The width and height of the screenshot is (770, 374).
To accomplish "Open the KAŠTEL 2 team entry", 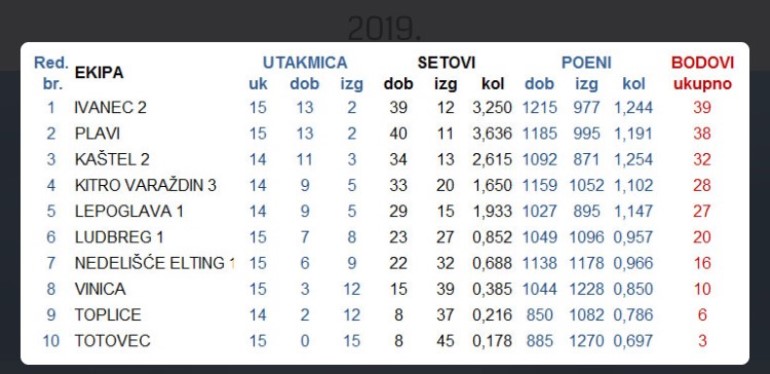I will coord(112,160).
